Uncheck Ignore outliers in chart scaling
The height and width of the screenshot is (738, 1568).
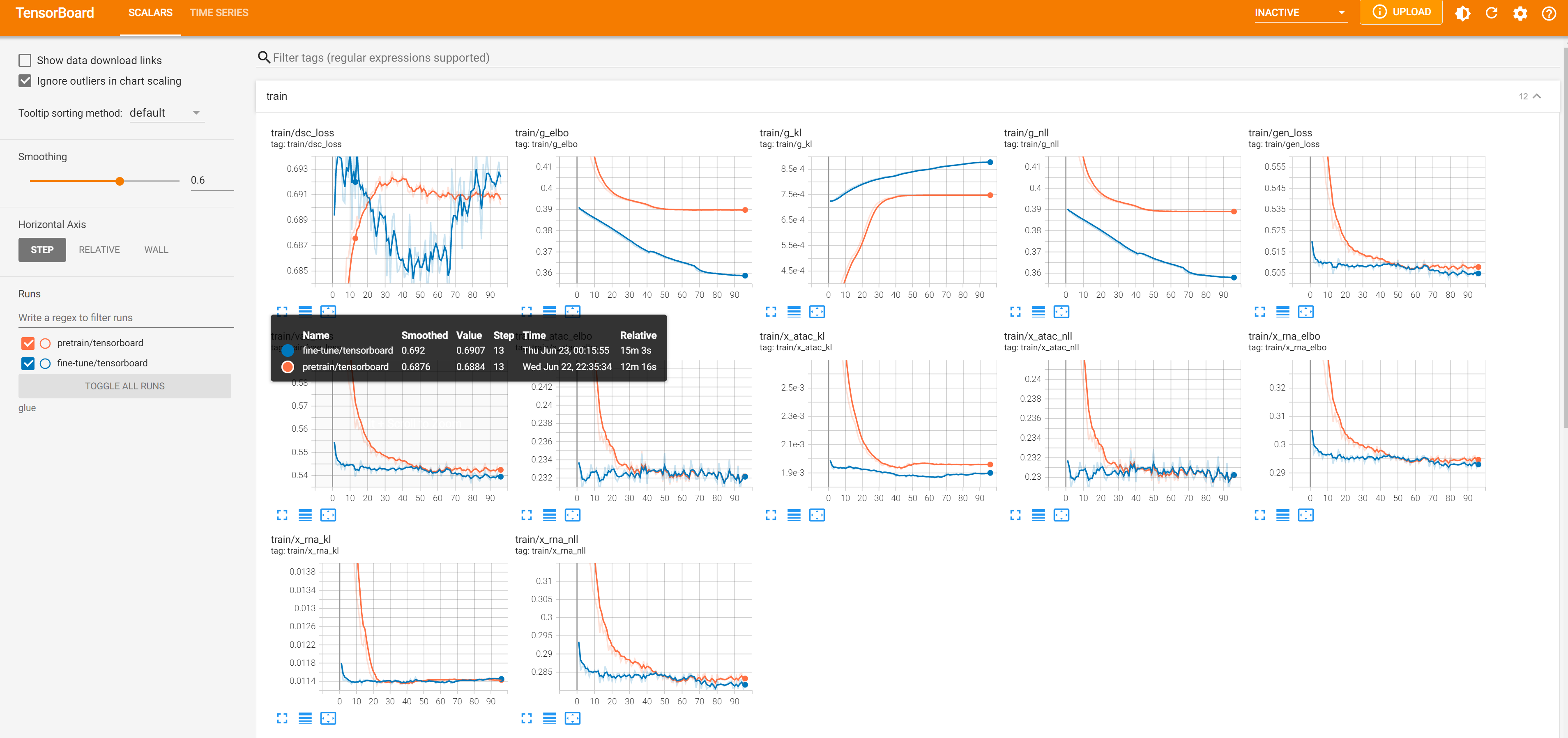tap(25, 81)
